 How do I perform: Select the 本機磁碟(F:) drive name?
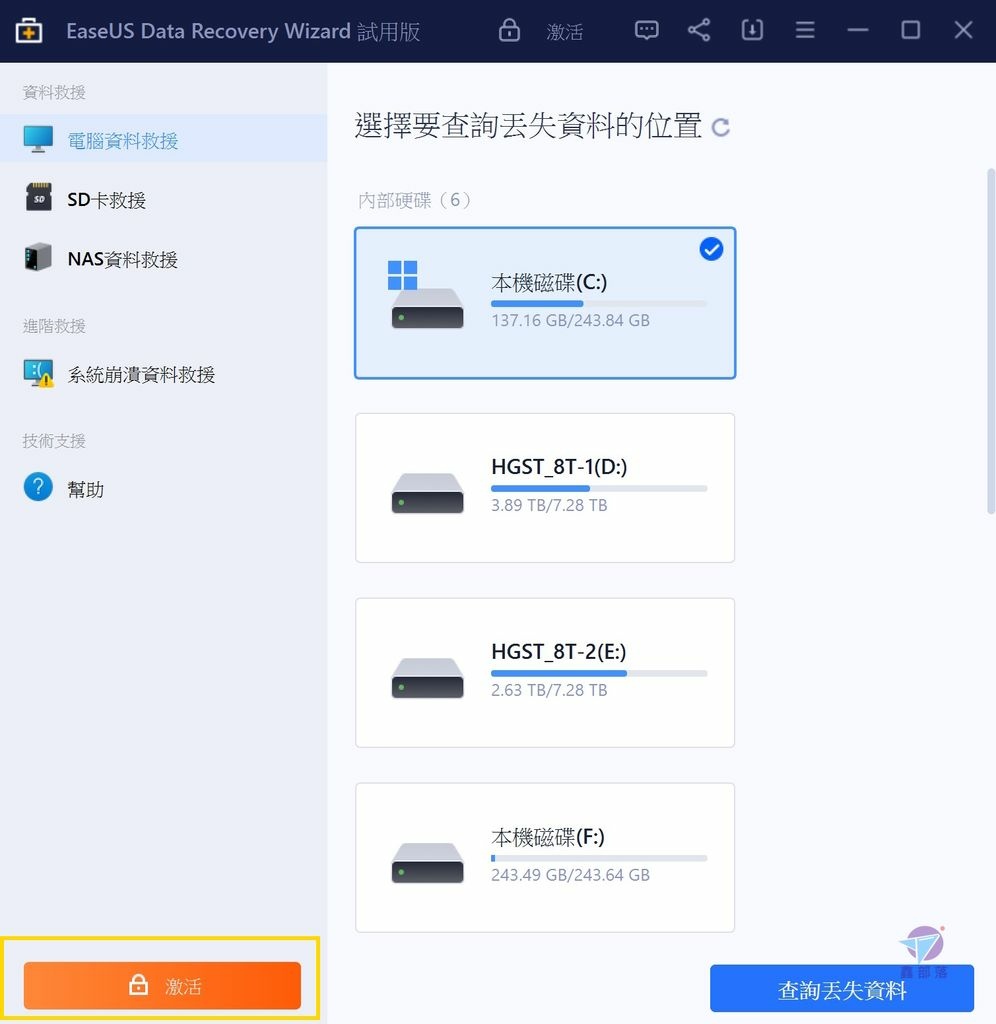pyautogui.click(x=548, y=837)
